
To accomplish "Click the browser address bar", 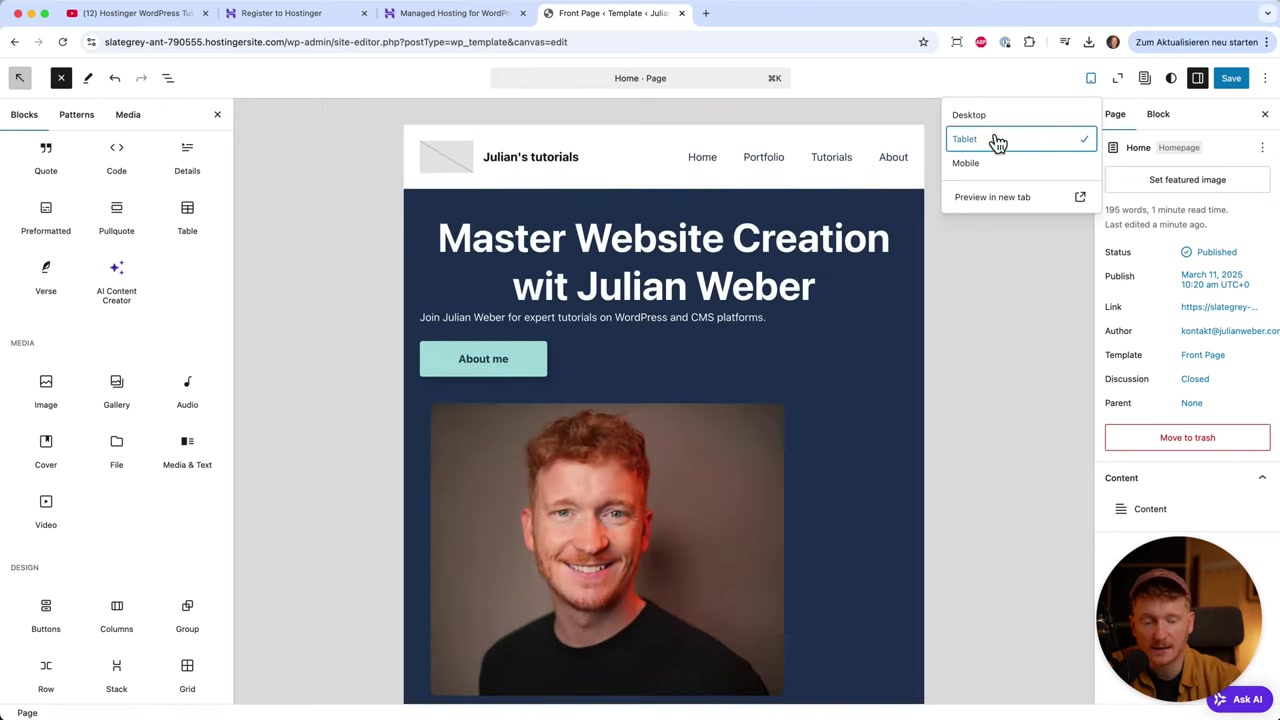I will tap(503, 42).
